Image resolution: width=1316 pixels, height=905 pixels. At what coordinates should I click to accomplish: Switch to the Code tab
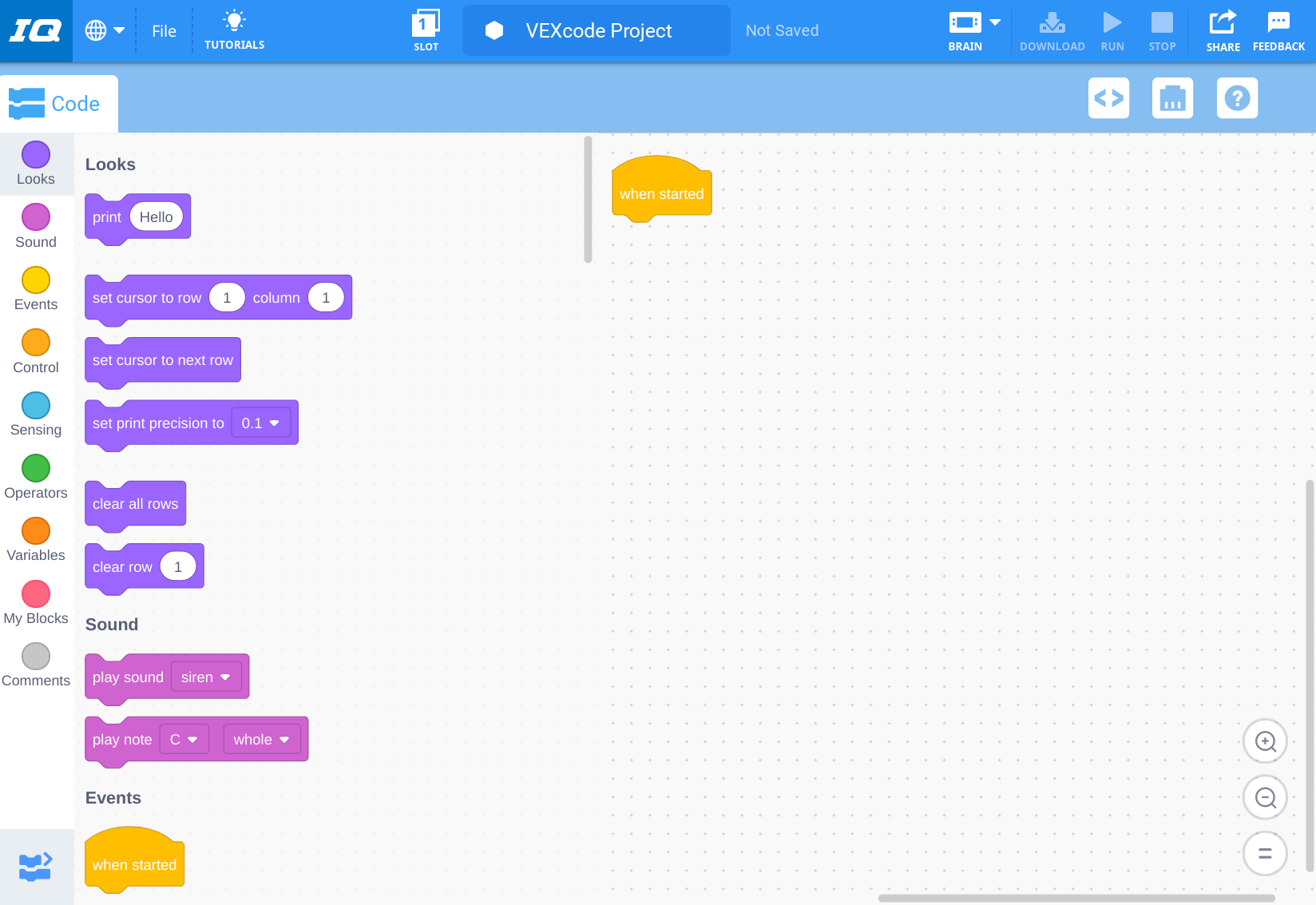coord(59,103)
